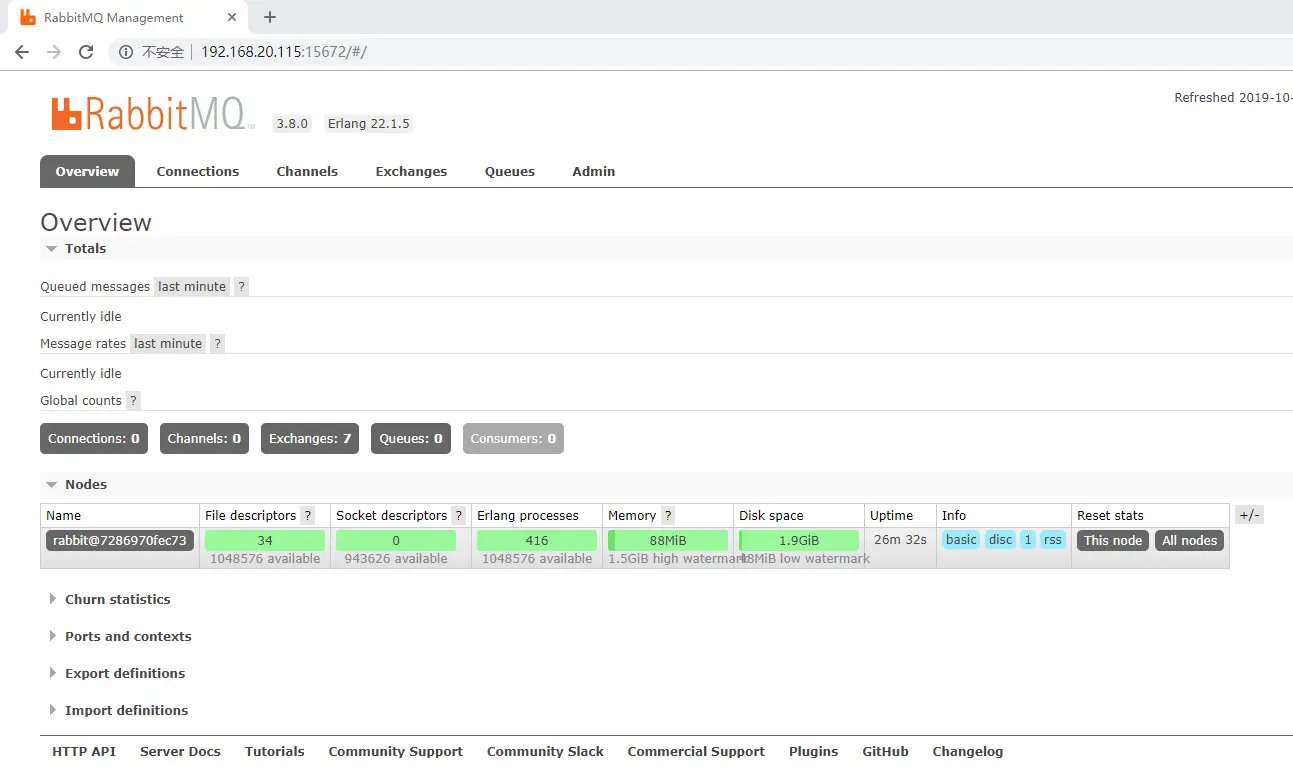Screen dimensions: 1293x775
Task: Click the Channels: 0 count button
Action: click(204, 439)
